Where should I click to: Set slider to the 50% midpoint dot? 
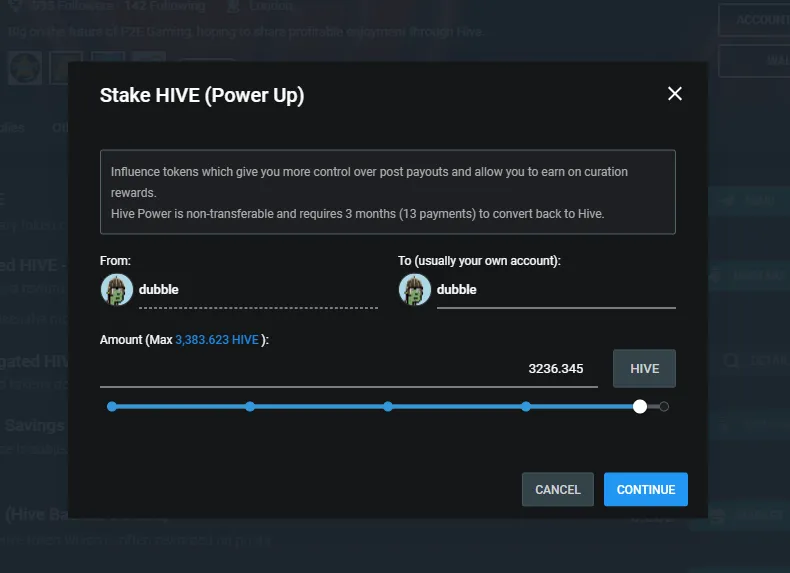point(388,406)
